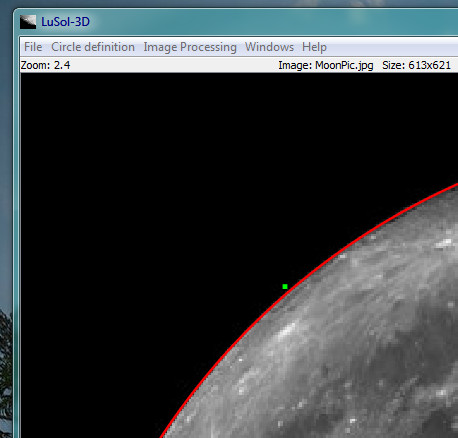Screen dimensions: 458x438
Task: Open the Circle definition menu
Action: [x=93, y=47]
